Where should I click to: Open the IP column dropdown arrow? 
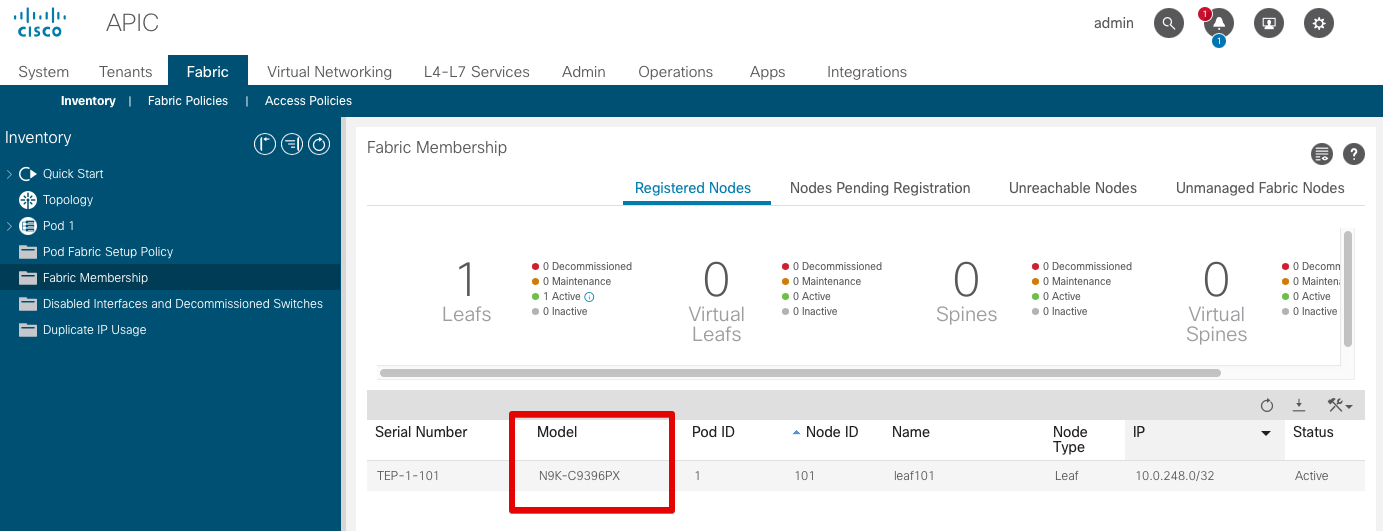(x=1266, y=433)
